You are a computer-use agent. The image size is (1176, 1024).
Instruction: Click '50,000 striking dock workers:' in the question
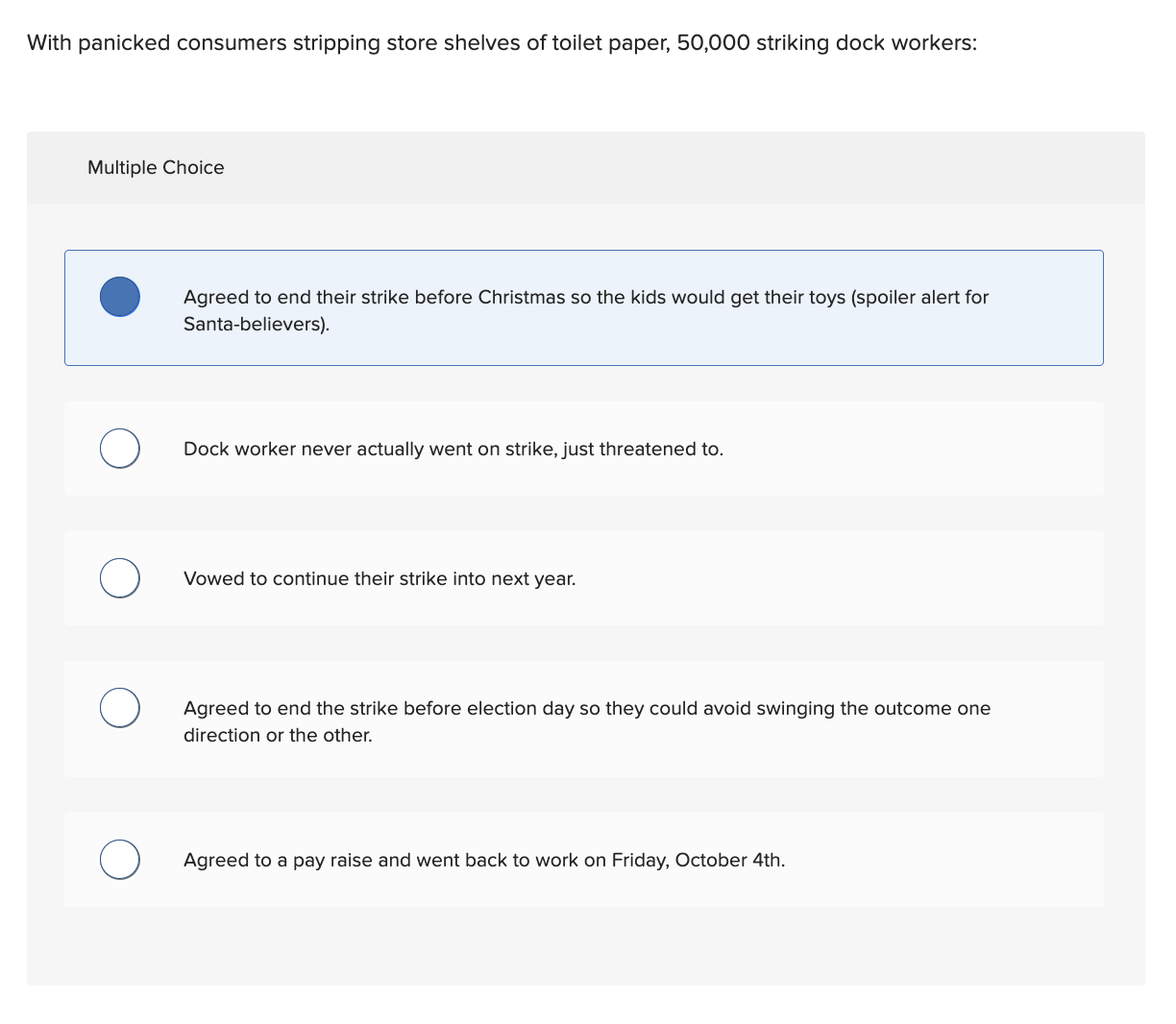826,43
